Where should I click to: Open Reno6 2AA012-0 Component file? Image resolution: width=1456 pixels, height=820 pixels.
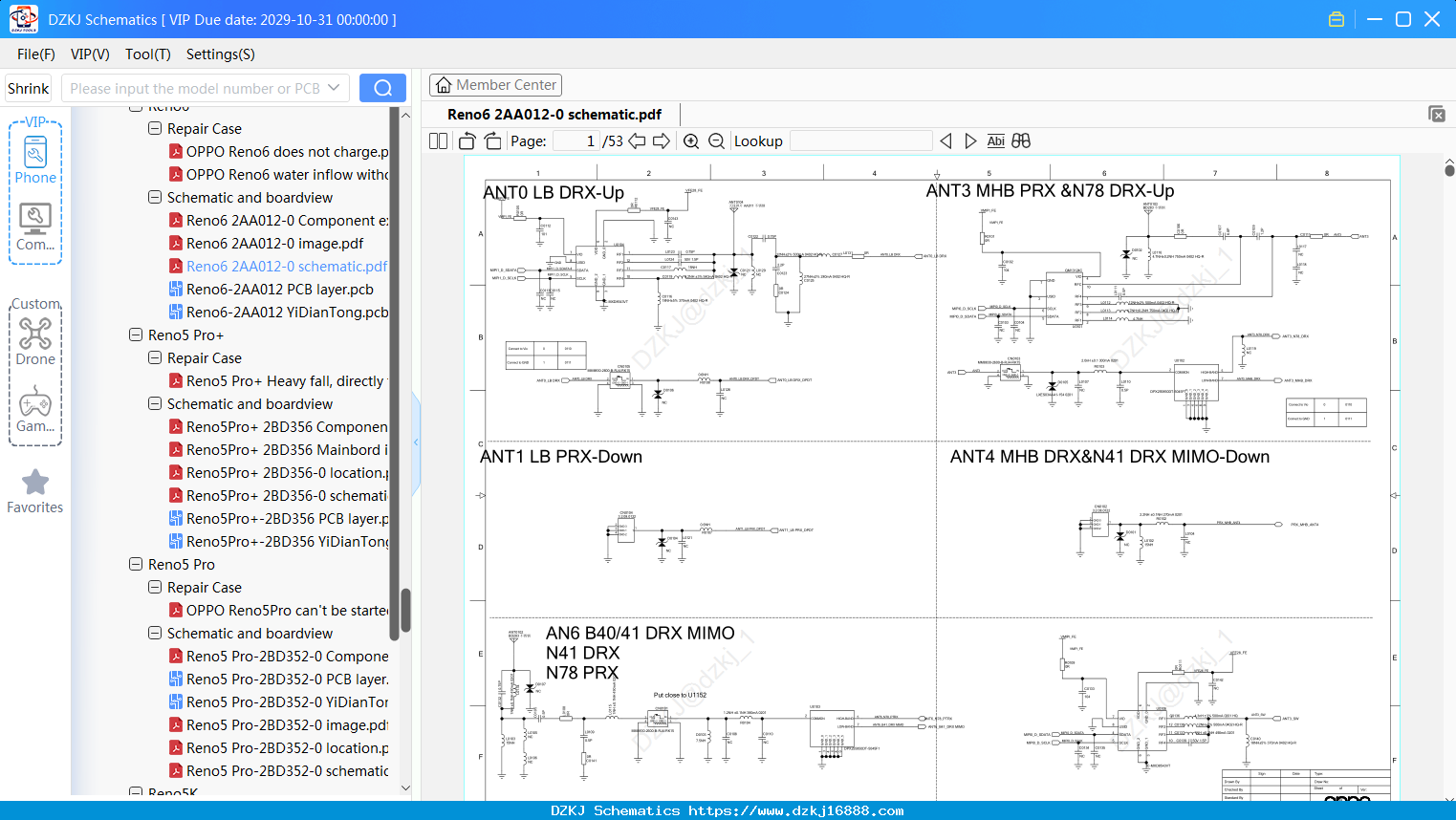coord(288,220)
